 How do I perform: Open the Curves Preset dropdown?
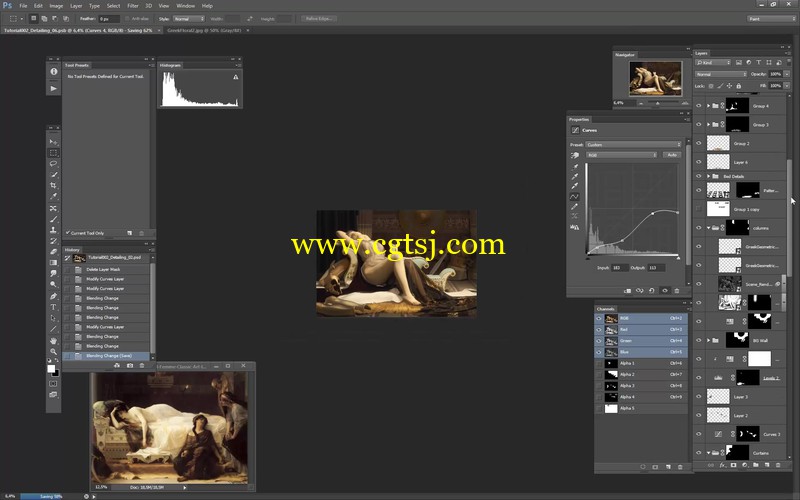(633, 144)
